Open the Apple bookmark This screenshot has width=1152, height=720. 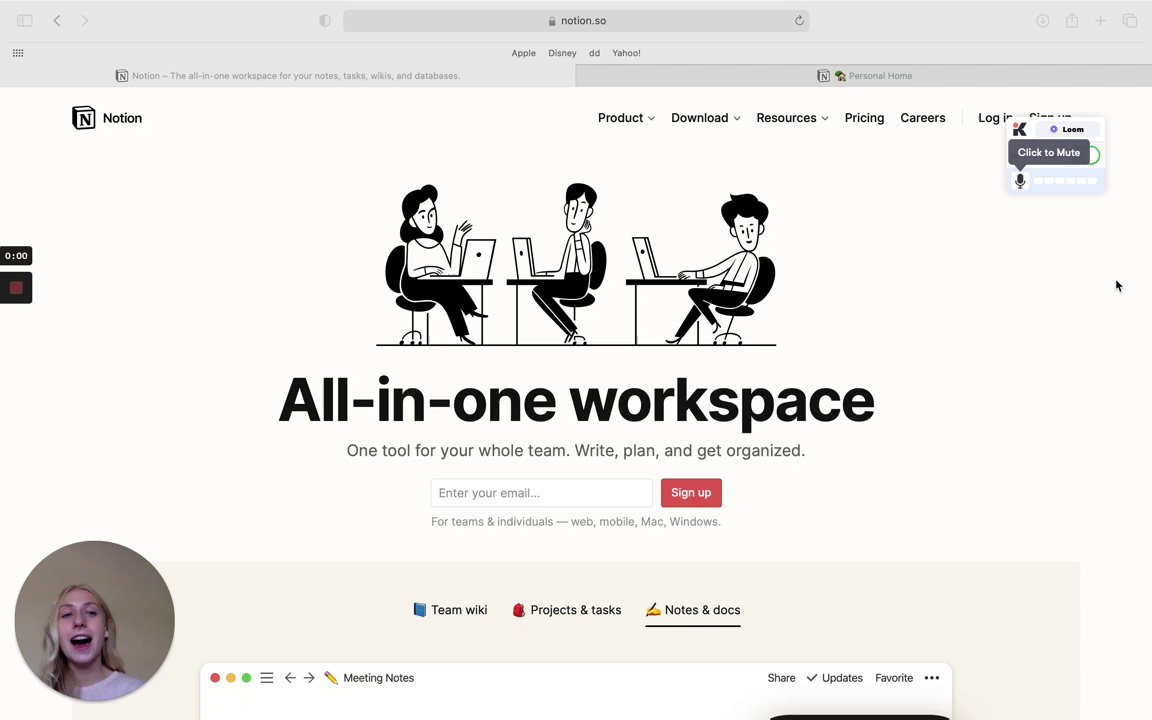(524, 53)
